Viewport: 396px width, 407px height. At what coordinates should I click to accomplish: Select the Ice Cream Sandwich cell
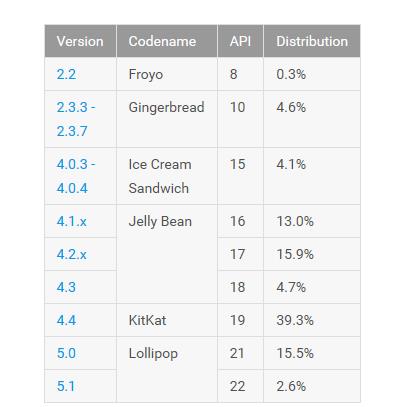tap(167, 176)
